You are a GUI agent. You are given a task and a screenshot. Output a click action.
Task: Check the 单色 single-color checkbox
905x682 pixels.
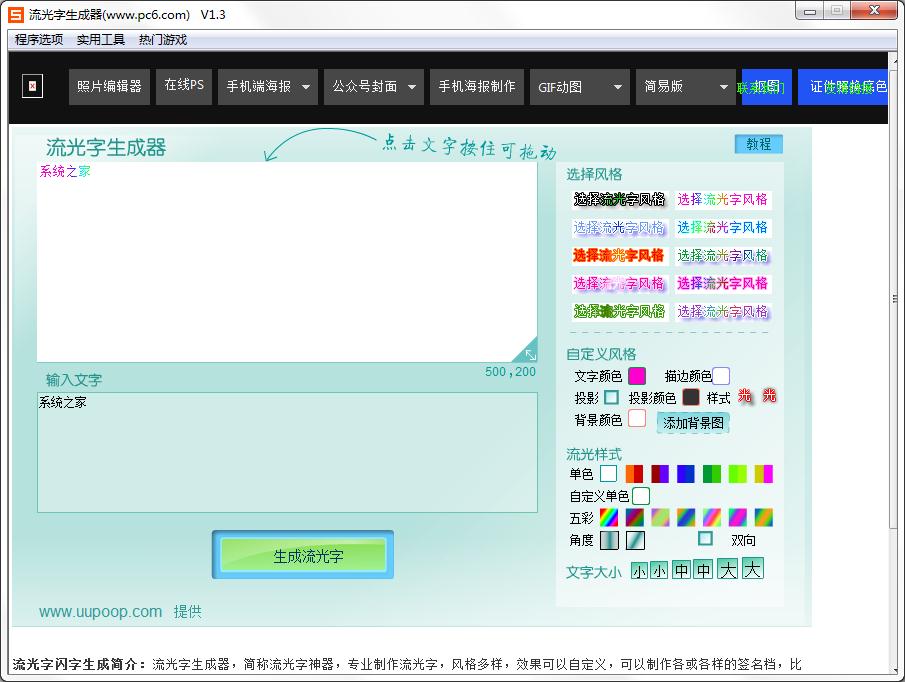click(608, 474)
